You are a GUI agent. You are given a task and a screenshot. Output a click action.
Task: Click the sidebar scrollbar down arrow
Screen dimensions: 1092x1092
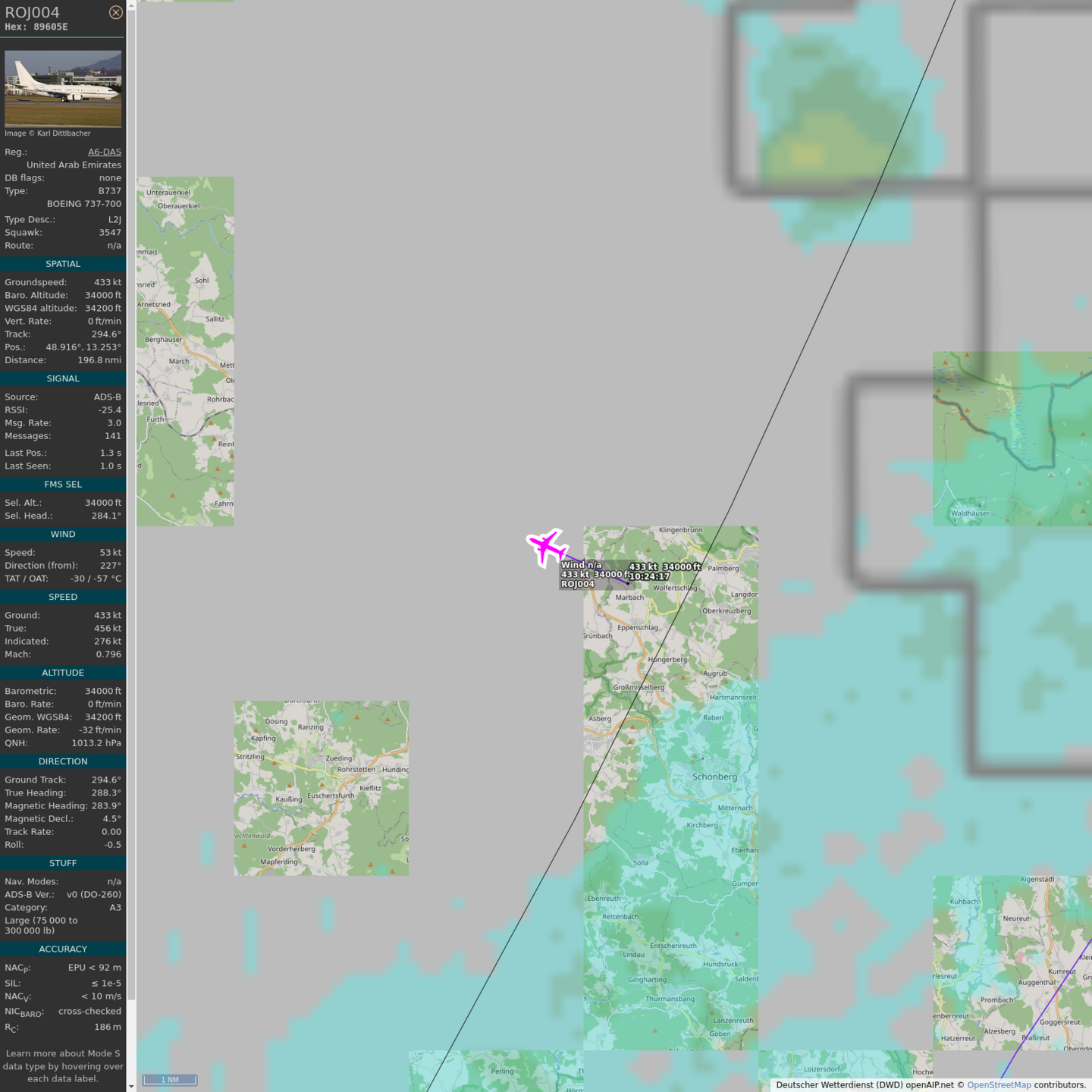[x=131, y=1086]
